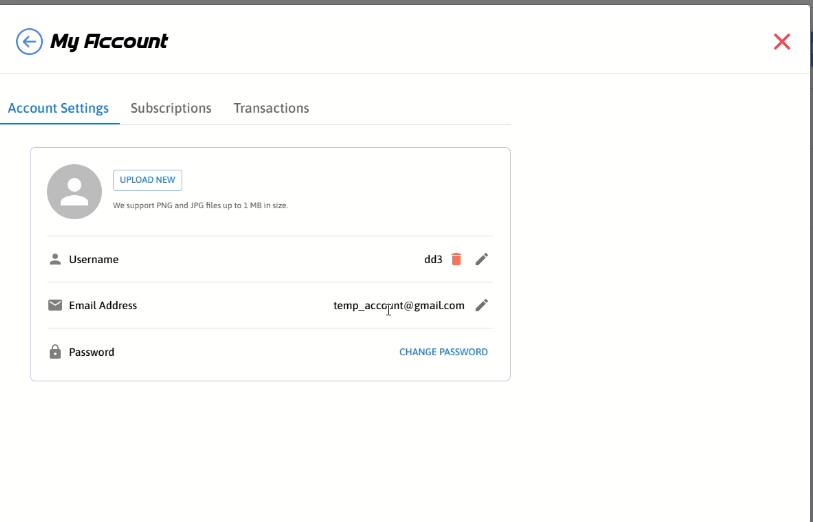The width and height of the screenshot is (813, 522).
Task: Click the Username row label
Action: [x=94, y=259]
